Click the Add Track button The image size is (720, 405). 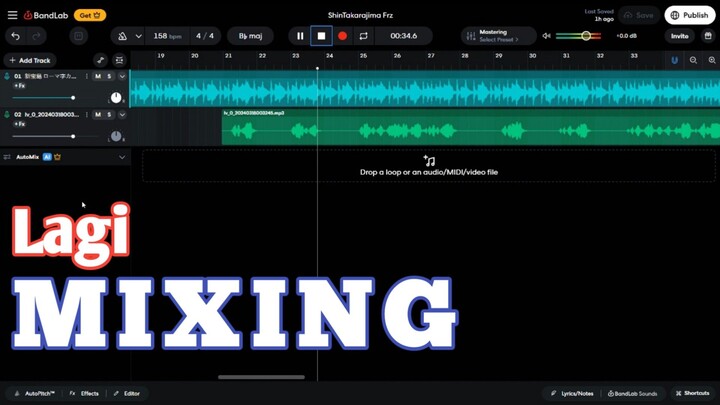click(x=29, y=60)
